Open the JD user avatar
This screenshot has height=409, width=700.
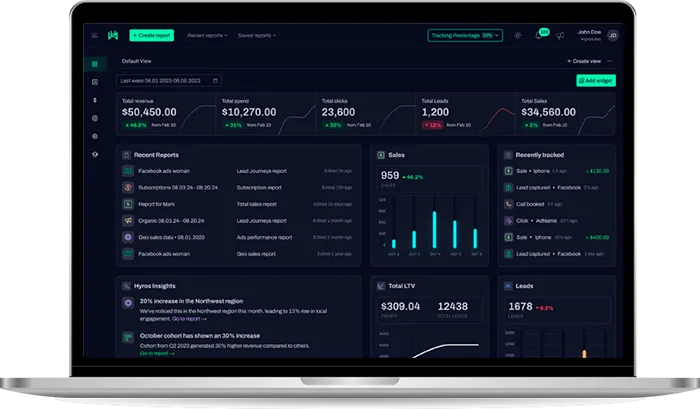[613, 35]
